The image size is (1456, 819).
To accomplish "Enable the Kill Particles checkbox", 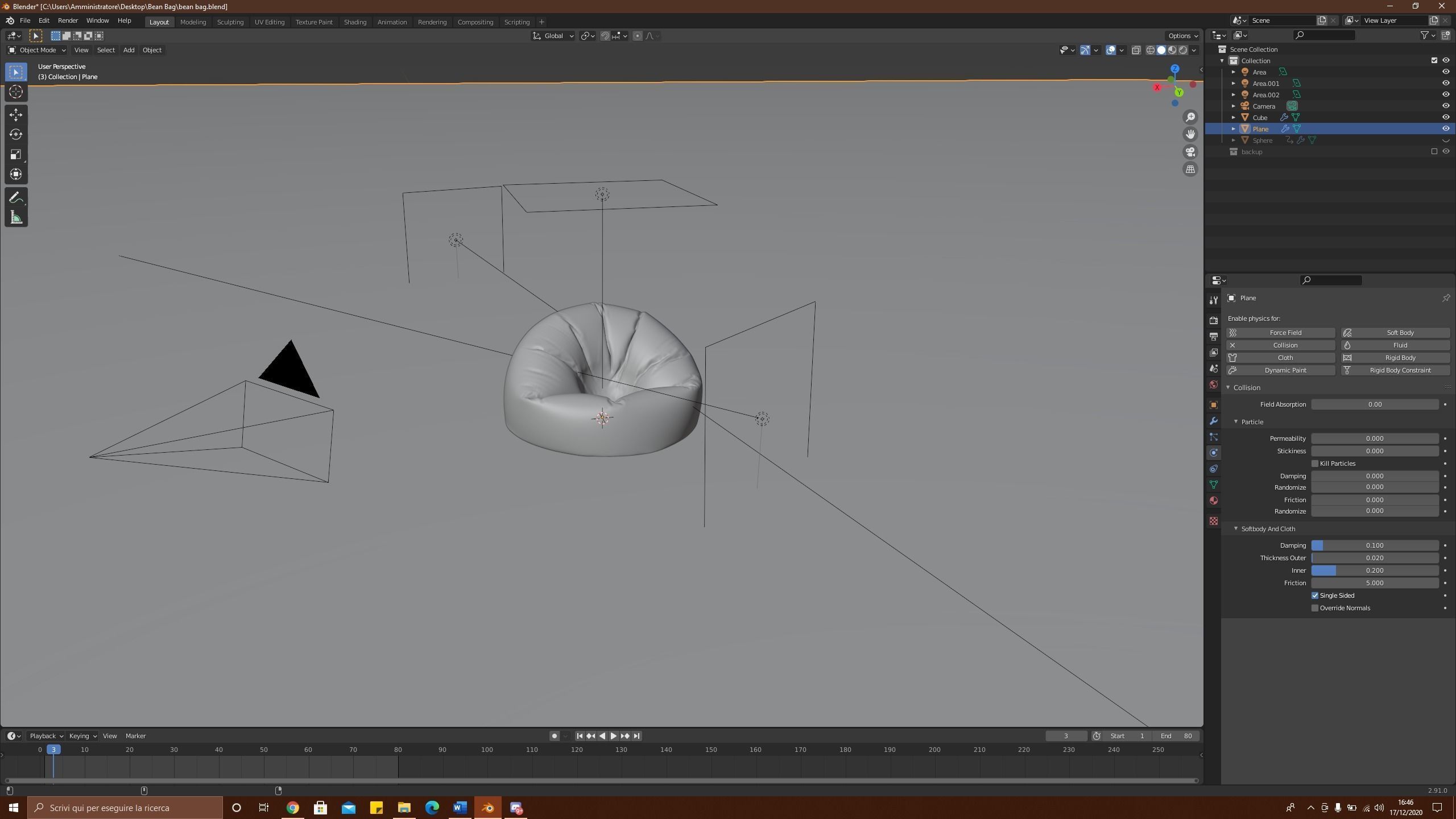I will pos(1315,464).
